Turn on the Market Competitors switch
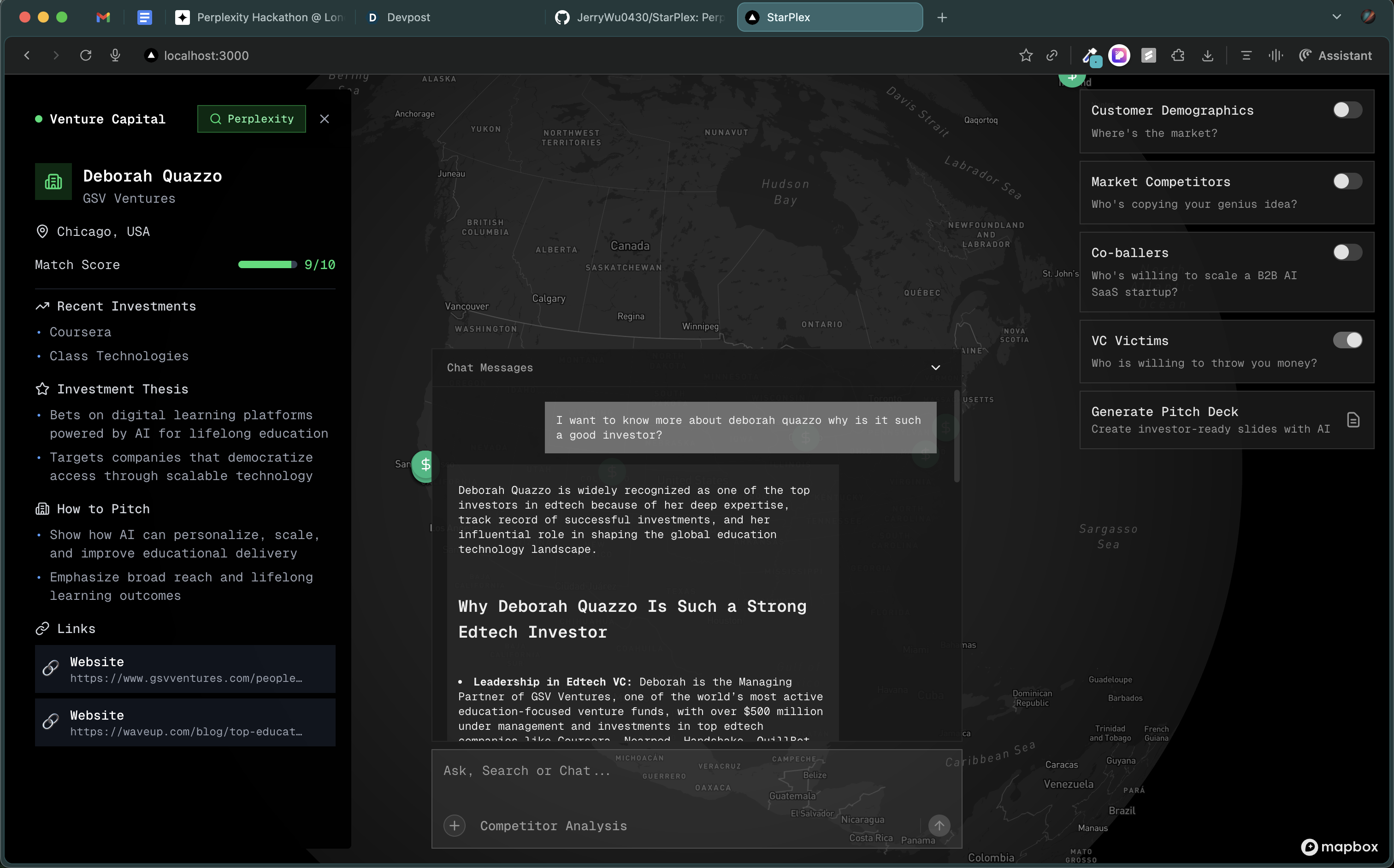The width and height of the screenshot is (1394, 868). coord(1347,182)
